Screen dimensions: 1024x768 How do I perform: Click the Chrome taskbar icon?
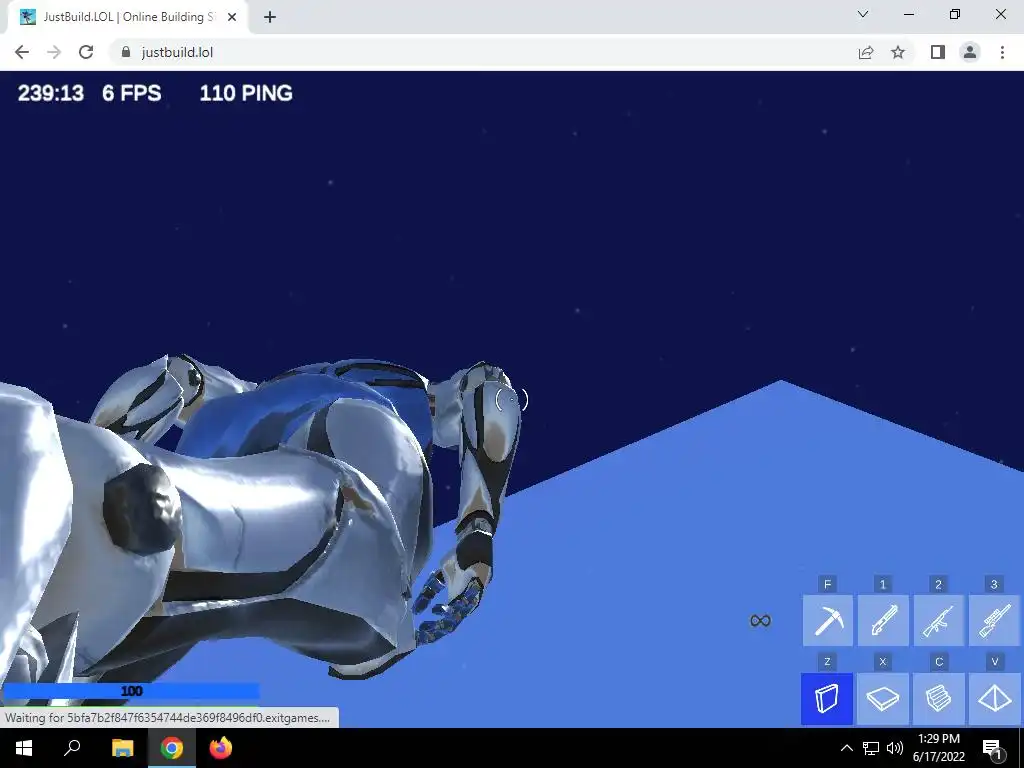pyautogui.click(x=172, y=748)
